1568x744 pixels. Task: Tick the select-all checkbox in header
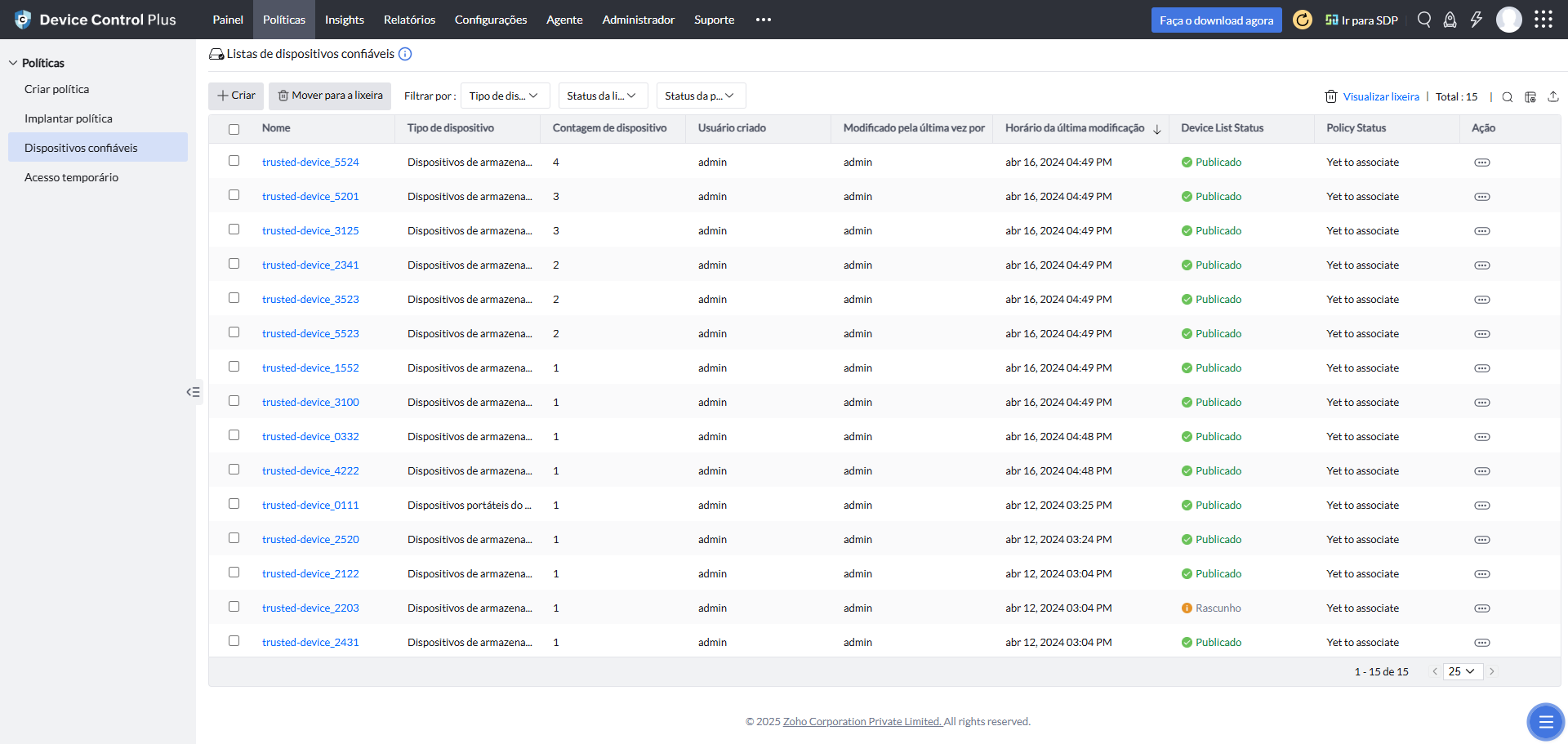(x=234, y=129)
